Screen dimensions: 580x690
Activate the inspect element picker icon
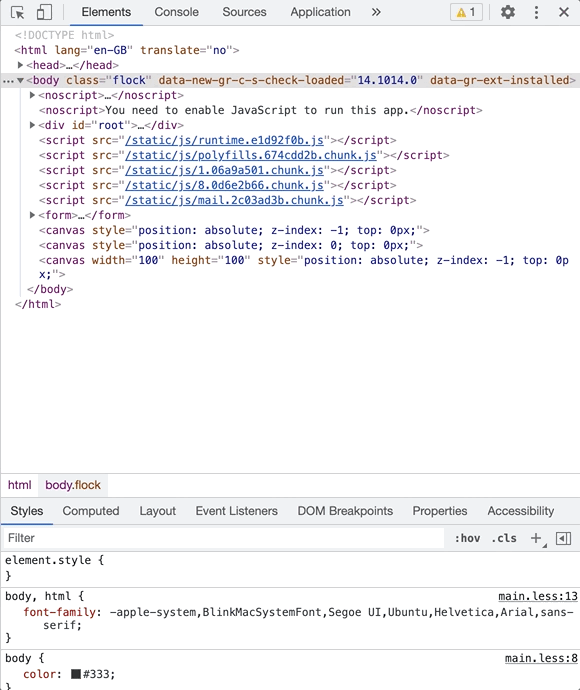18,12
